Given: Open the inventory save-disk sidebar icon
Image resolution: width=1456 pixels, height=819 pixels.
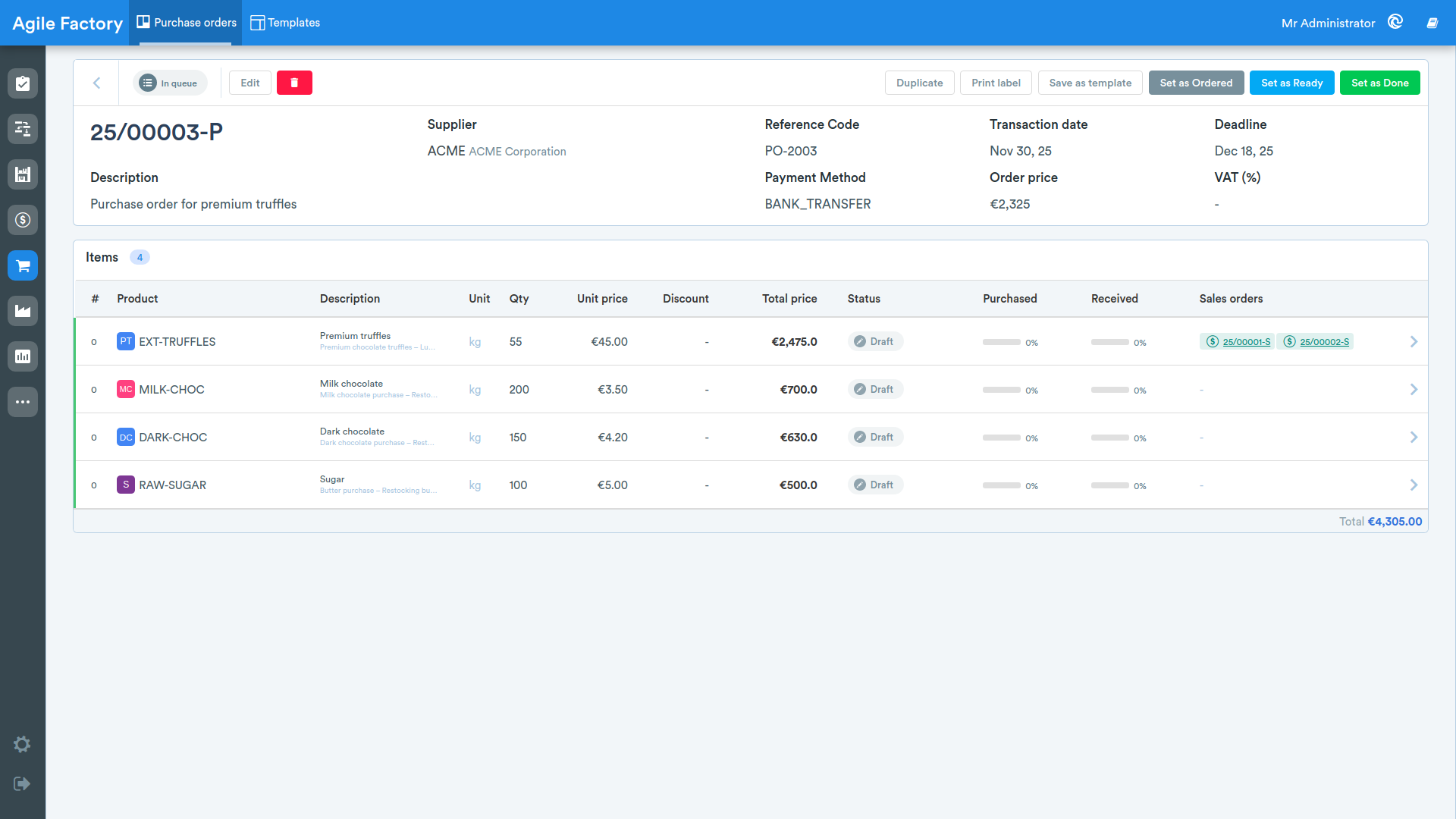Looking at the screenshot, I should [23, 174].
